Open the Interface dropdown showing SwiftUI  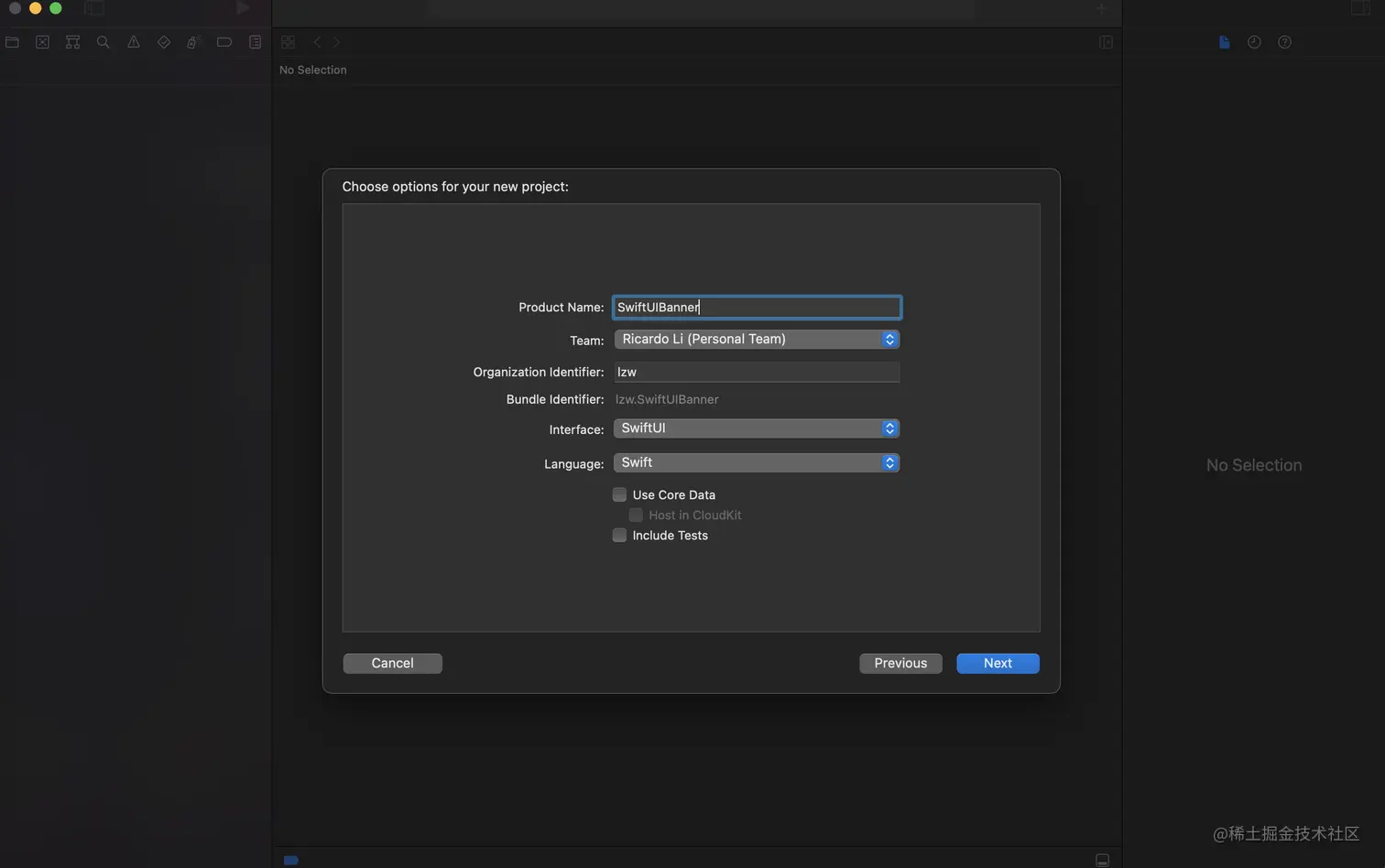[x=757, y=428]
